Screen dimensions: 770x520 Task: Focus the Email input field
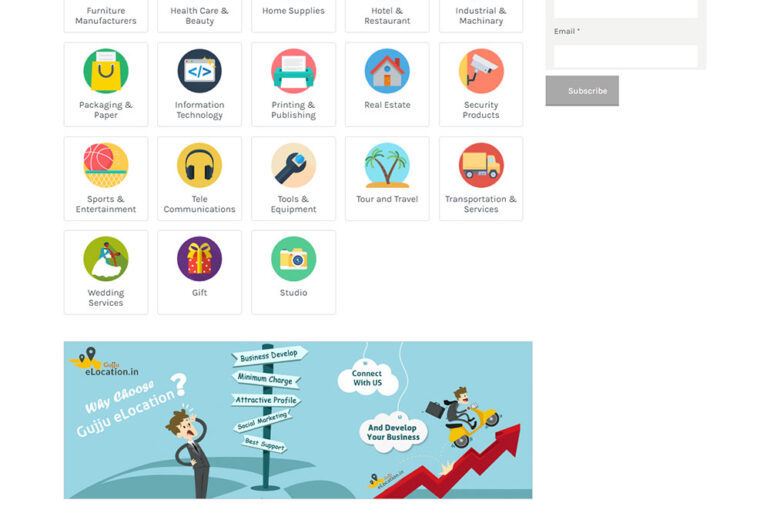626,56
